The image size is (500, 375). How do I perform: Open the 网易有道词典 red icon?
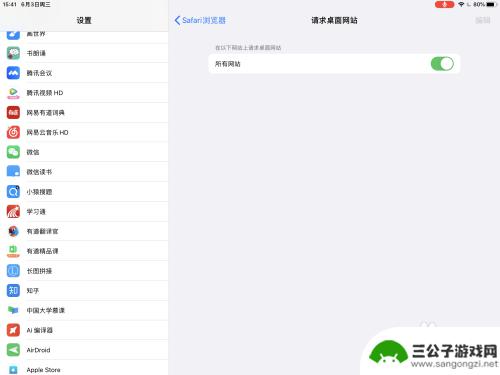pyautogui.click(x=13, y=113)
